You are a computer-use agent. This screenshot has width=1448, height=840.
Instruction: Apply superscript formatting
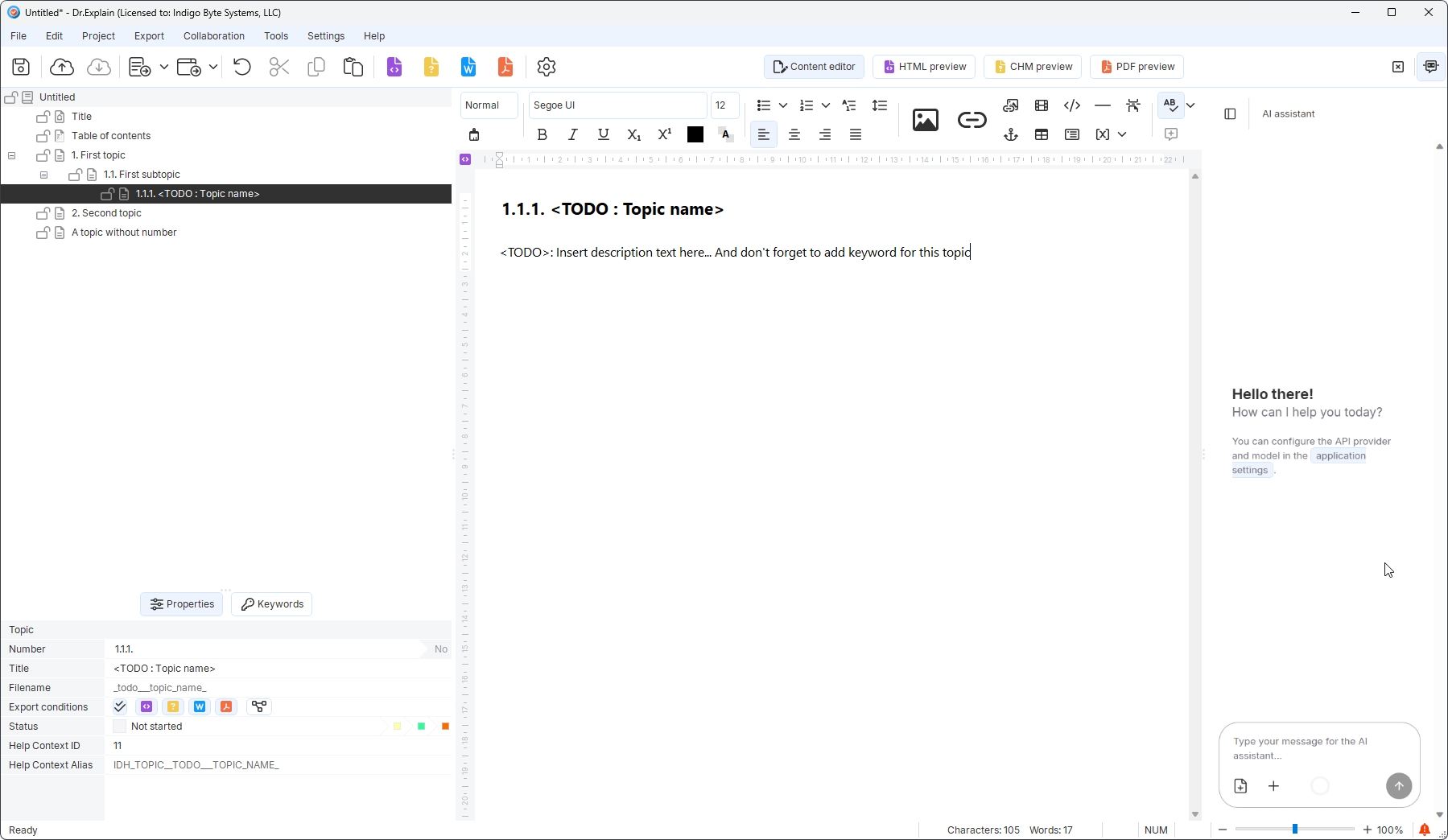(x=665, y=134)
